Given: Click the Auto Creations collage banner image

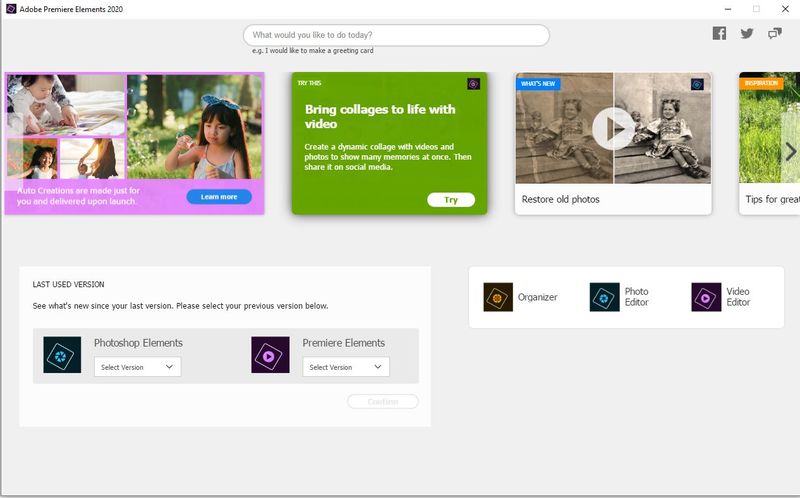Looking at the screenshot, I should (x=134, y=126).
